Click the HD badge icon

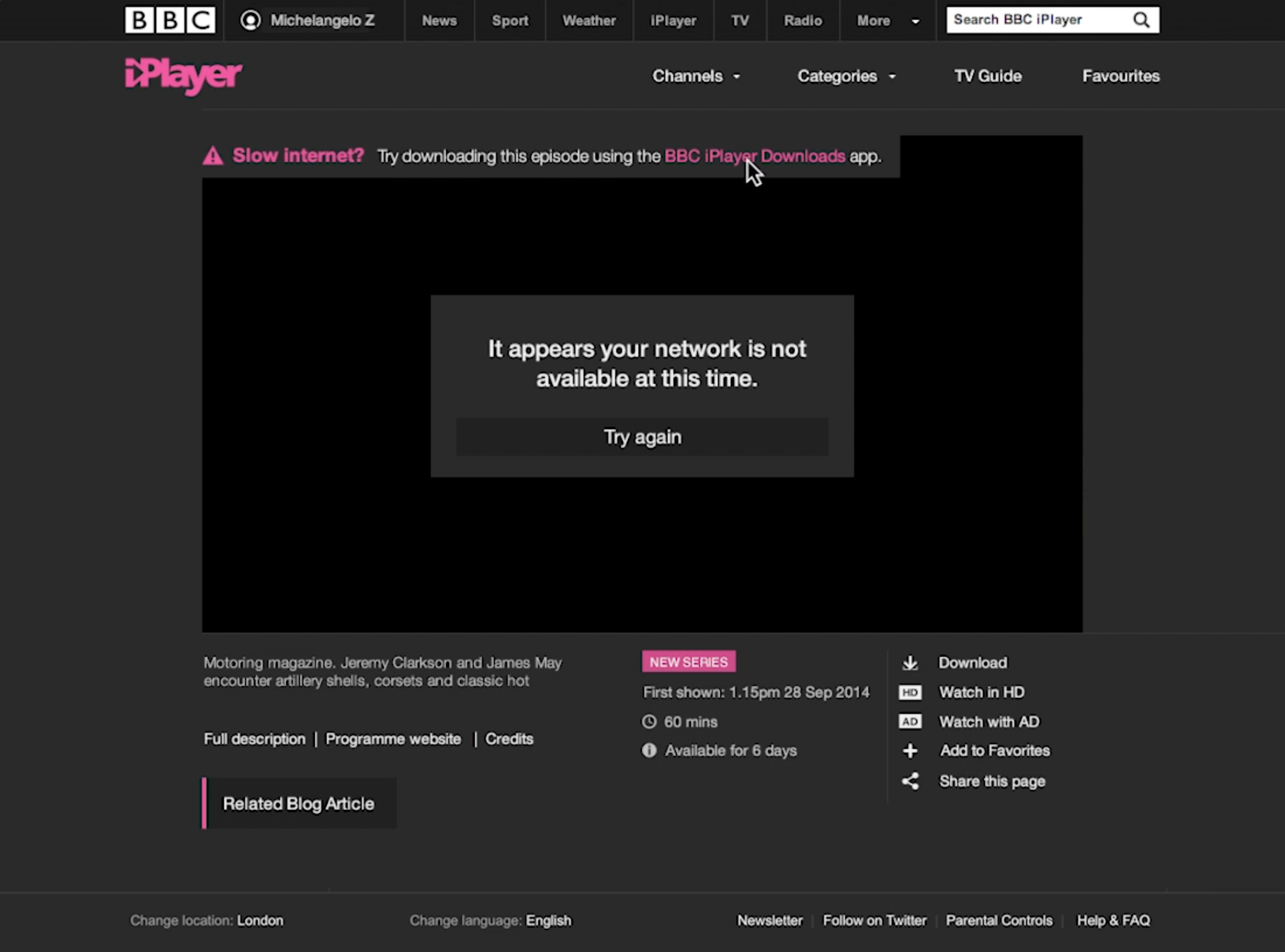pyautogui.click(x=910, y=692)
